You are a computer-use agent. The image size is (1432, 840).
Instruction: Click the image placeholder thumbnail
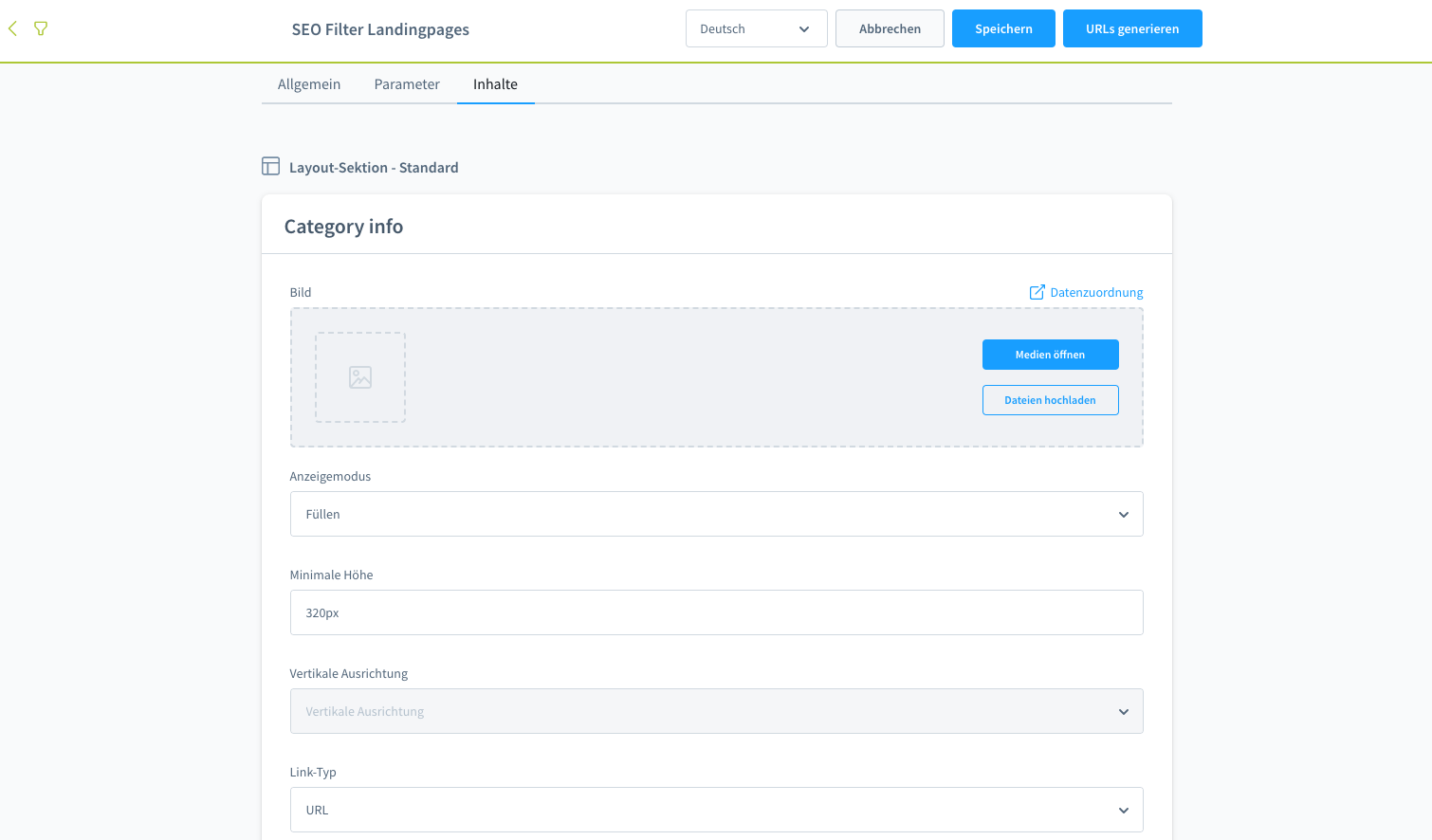(360, 377)
